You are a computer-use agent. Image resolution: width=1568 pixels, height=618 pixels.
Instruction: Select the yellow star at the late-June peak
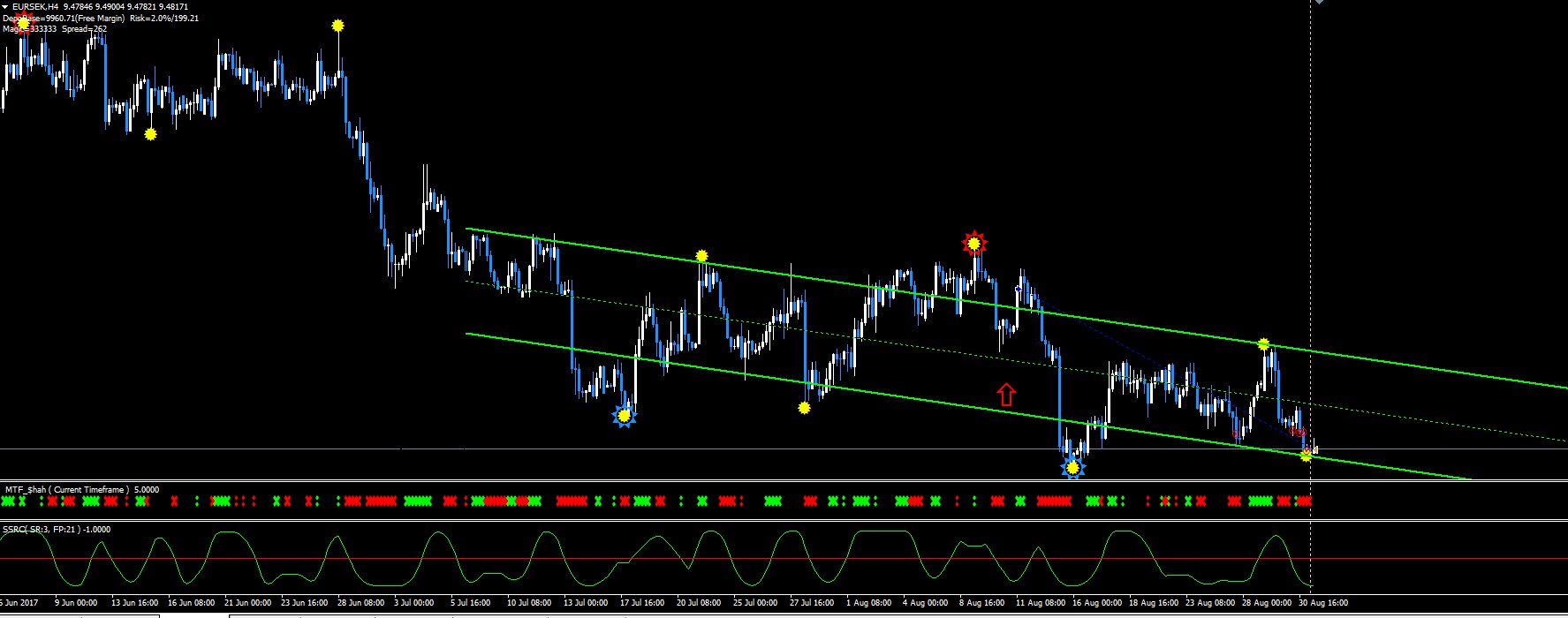337,26
